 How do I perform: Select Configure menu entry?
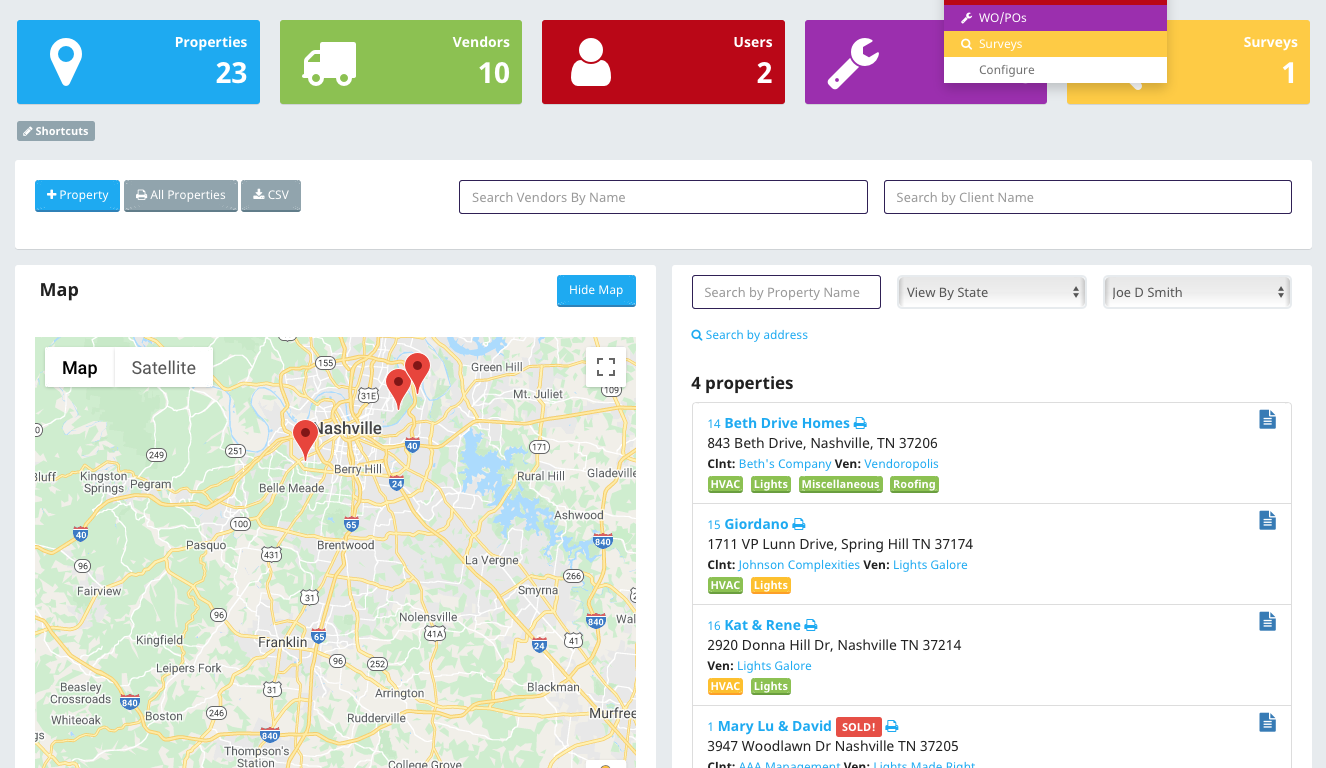pos(1055,70)
